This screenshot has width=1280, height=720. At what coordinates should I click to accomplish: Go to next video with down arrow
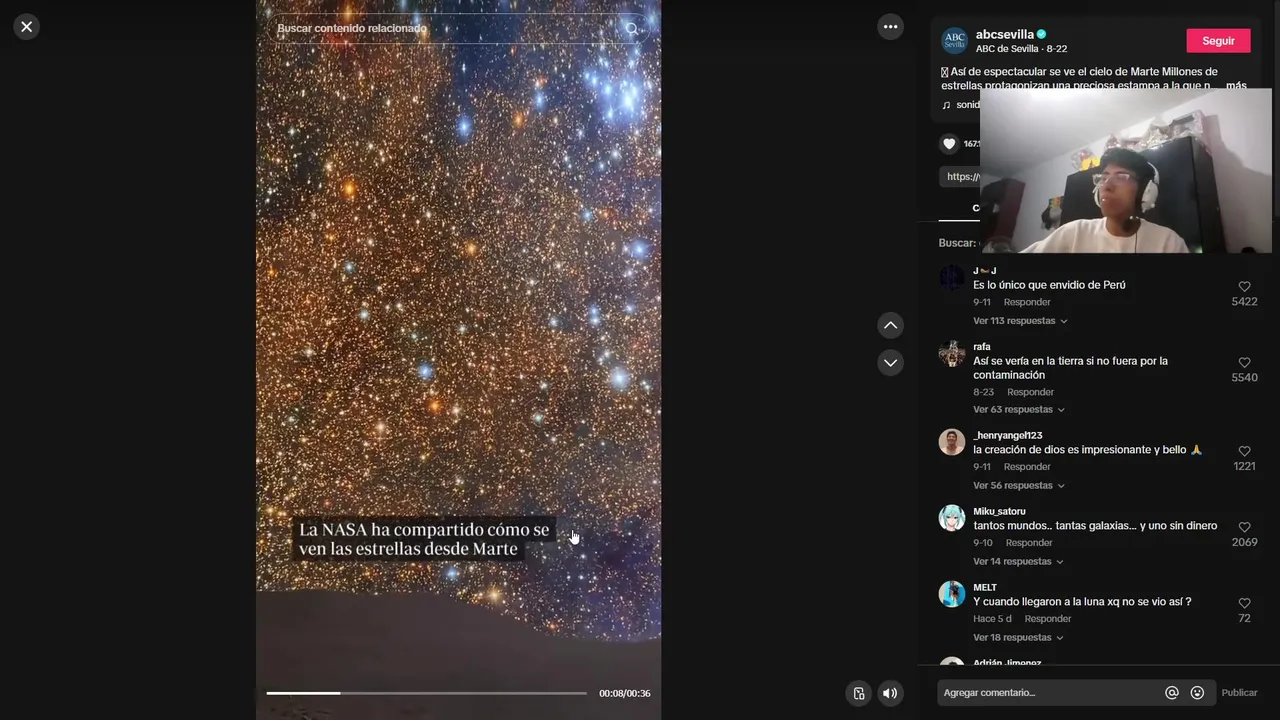pos(890,362)
